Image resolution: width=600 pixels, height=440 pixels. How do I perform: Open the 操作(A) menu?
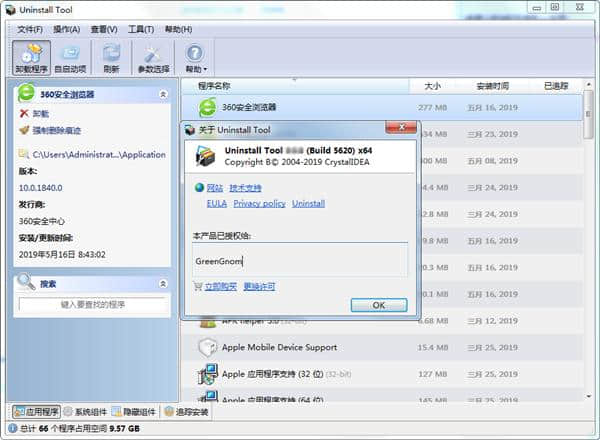pos(67,29)
